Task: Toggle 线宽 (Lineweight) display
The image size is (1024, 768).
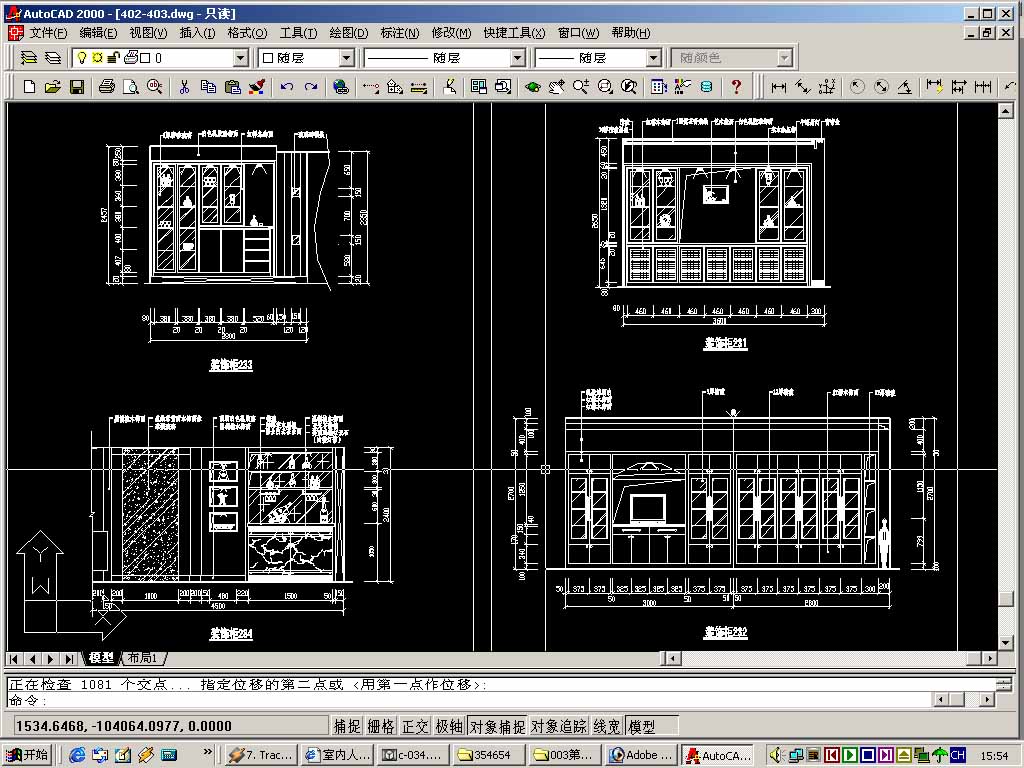Action: 607,726
